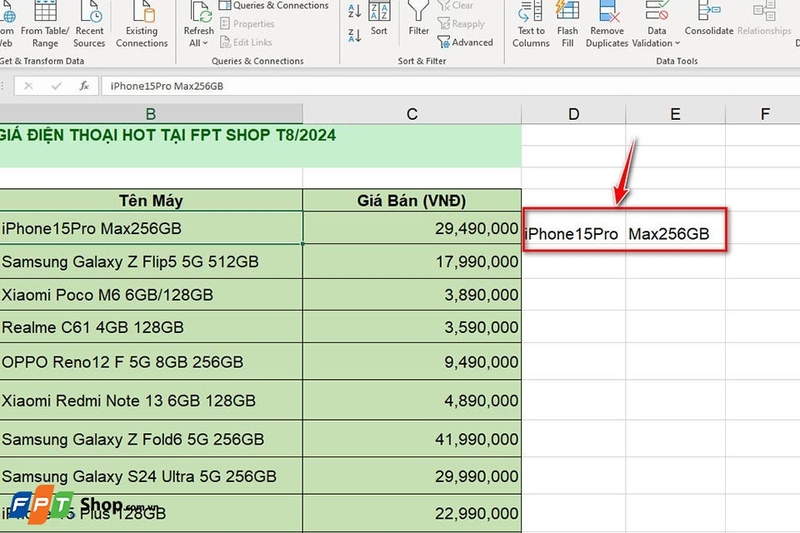Select 'Samsung Galaxy S24 Ultra 5G 256GB' cell
800x533 pixels.
tap(151, 476)
